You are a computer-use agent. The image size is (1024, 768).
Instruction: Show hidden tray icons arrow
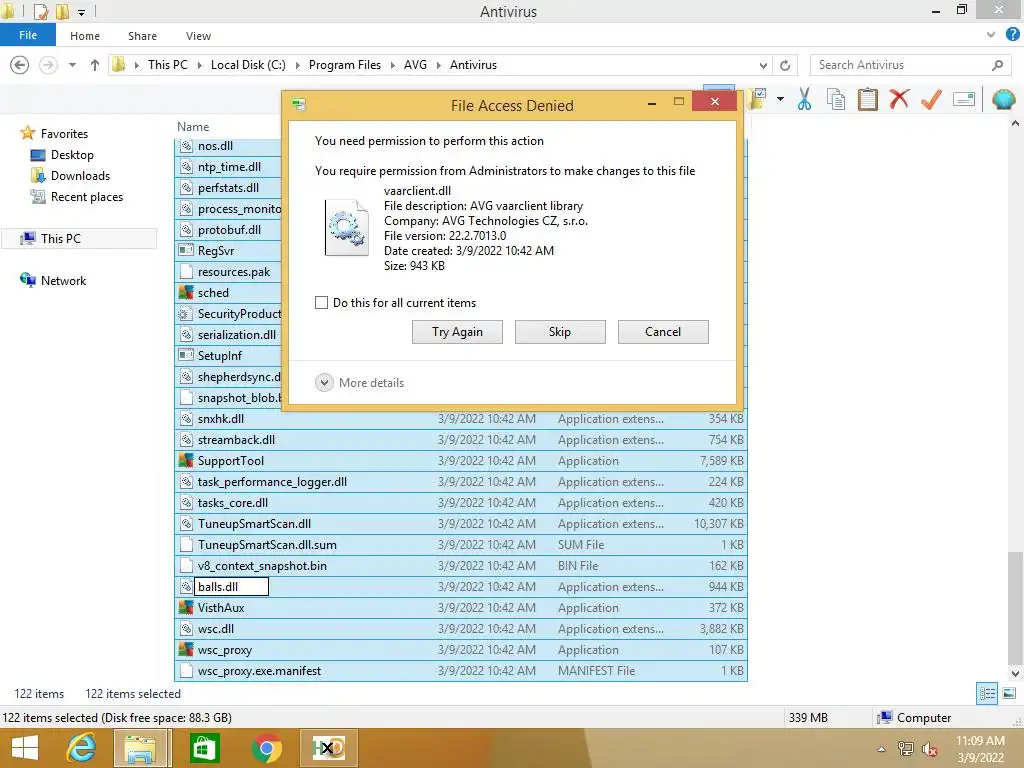(x=882, y=749)
